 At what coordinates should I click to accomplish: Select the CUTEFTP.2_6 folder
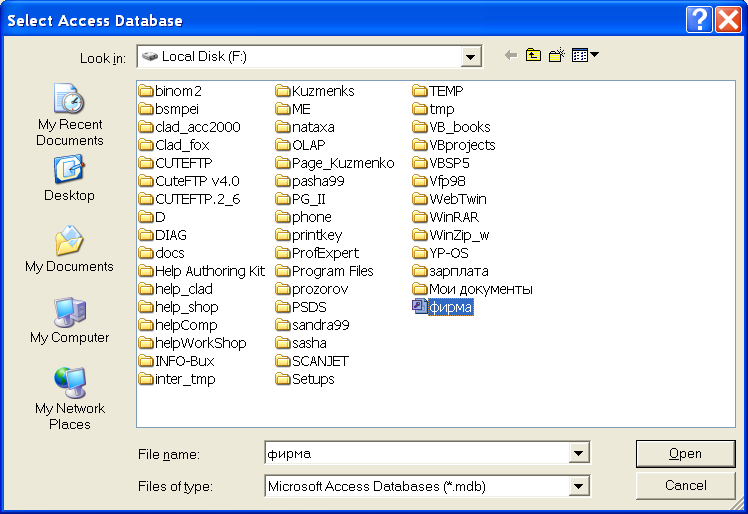pos(189,199)
